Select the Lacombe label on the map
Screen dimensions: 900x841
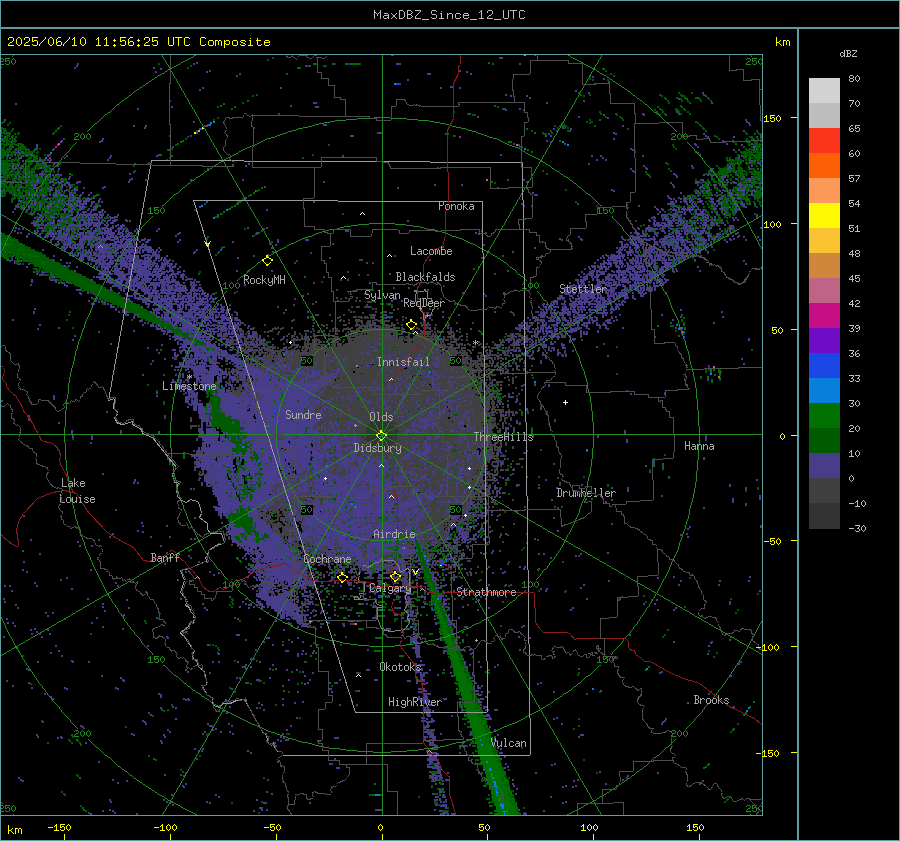click(x=431, y=251)
